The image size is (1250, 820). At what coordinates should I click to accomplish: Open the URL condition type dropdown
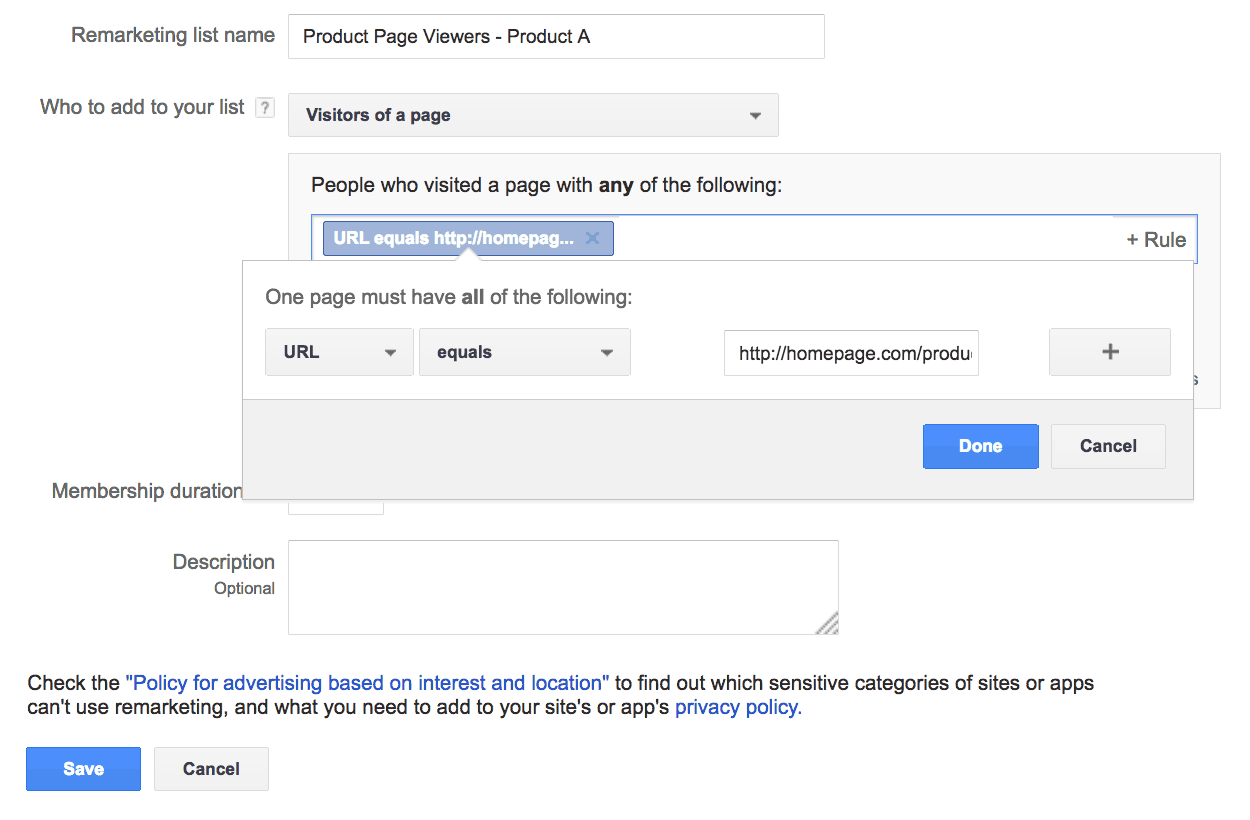(339, 352)
